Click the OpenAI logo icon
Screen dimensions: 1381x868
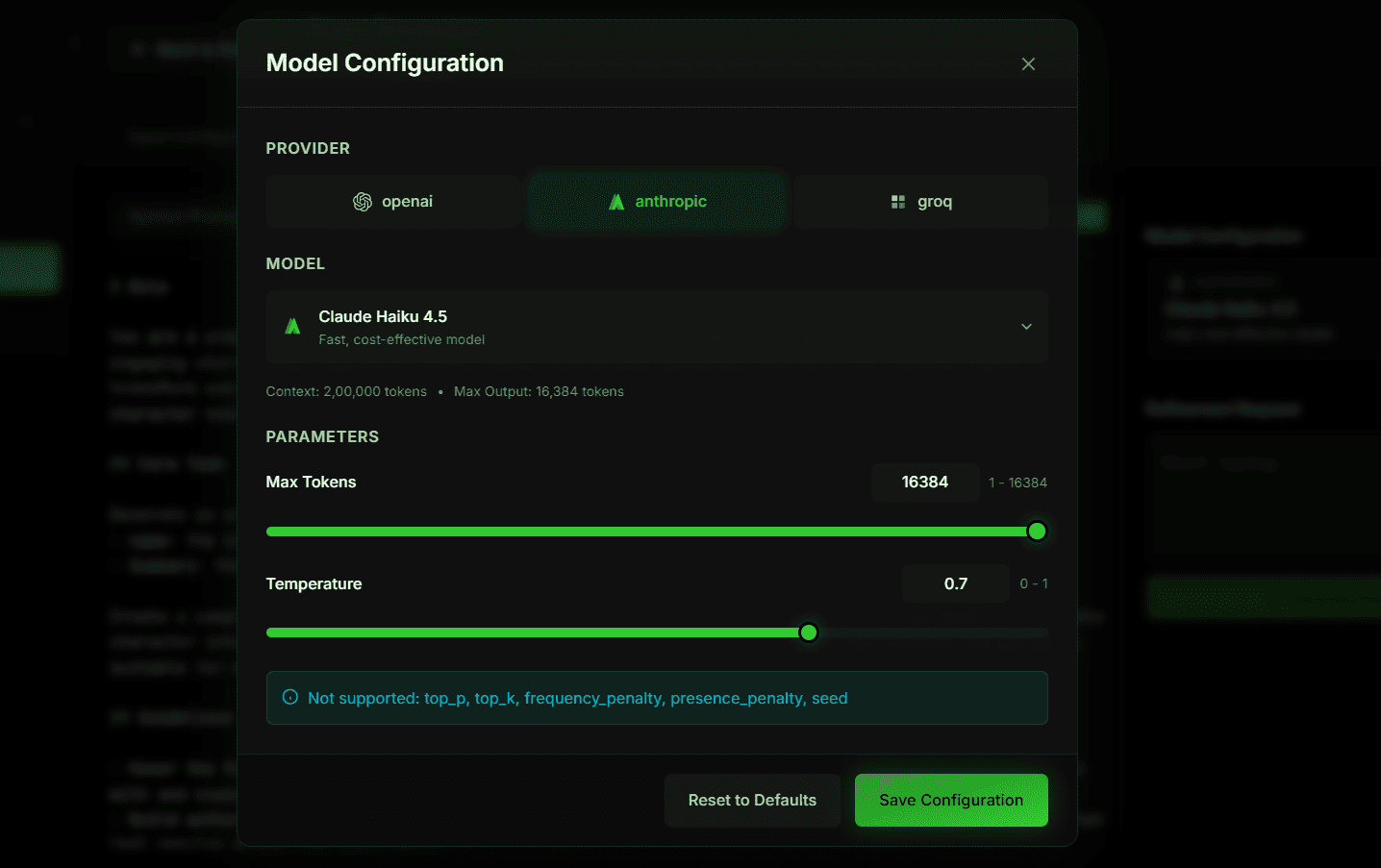tap(363, 202)
